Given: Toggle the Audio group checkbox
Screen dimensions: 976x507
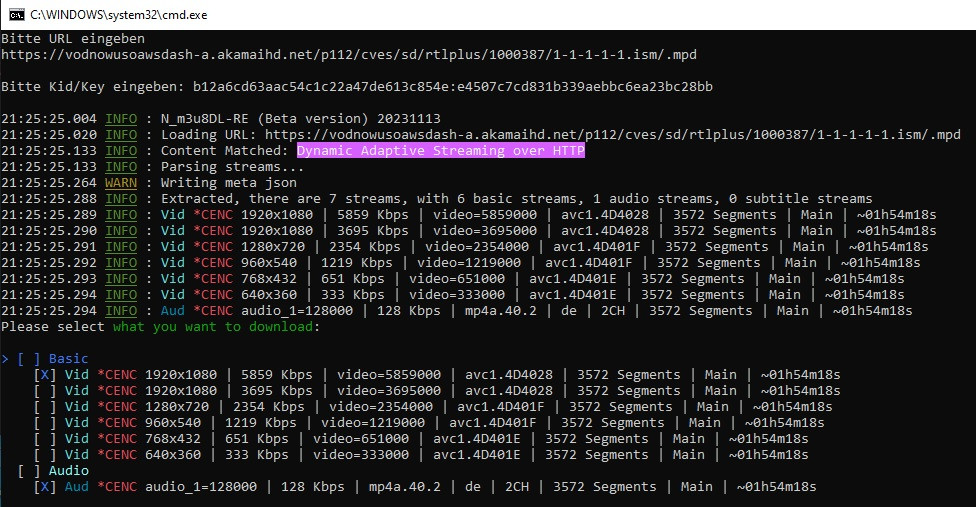Looking at the screenshot, I should click(x=29, y=471).
